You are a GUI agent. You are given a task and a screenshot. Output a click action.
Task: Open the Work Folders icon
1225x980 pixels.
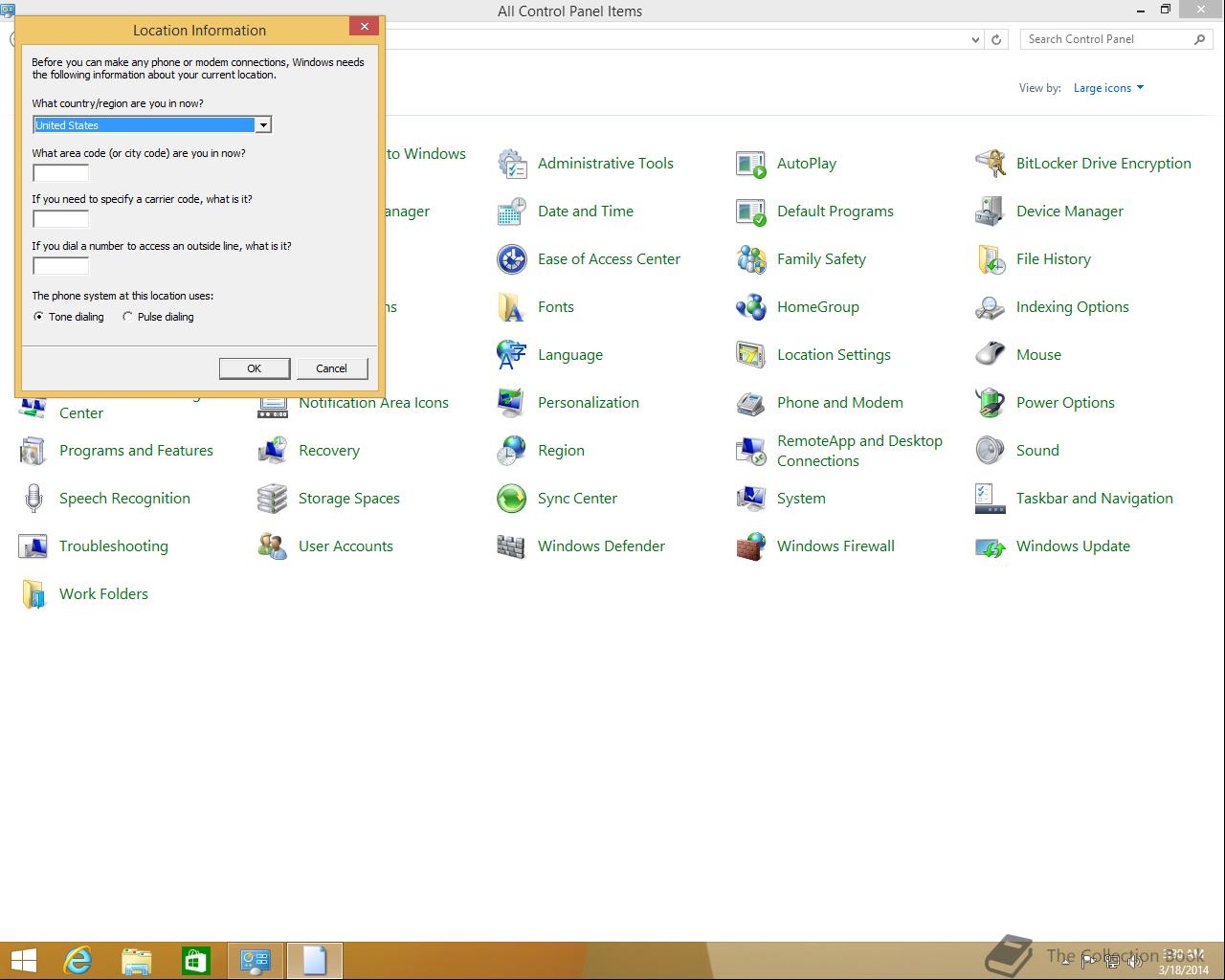(x=33, y=594)
